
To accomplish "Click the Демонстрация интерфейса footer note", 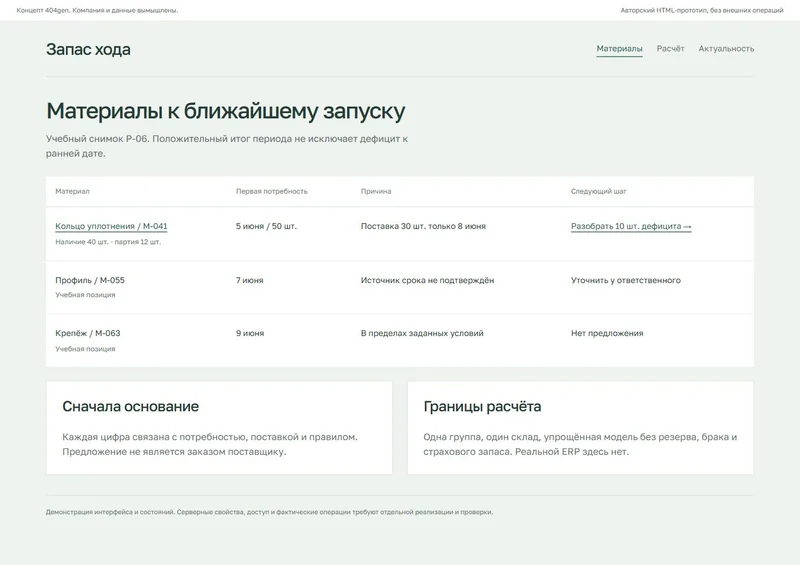I will (x=269, y=512).
